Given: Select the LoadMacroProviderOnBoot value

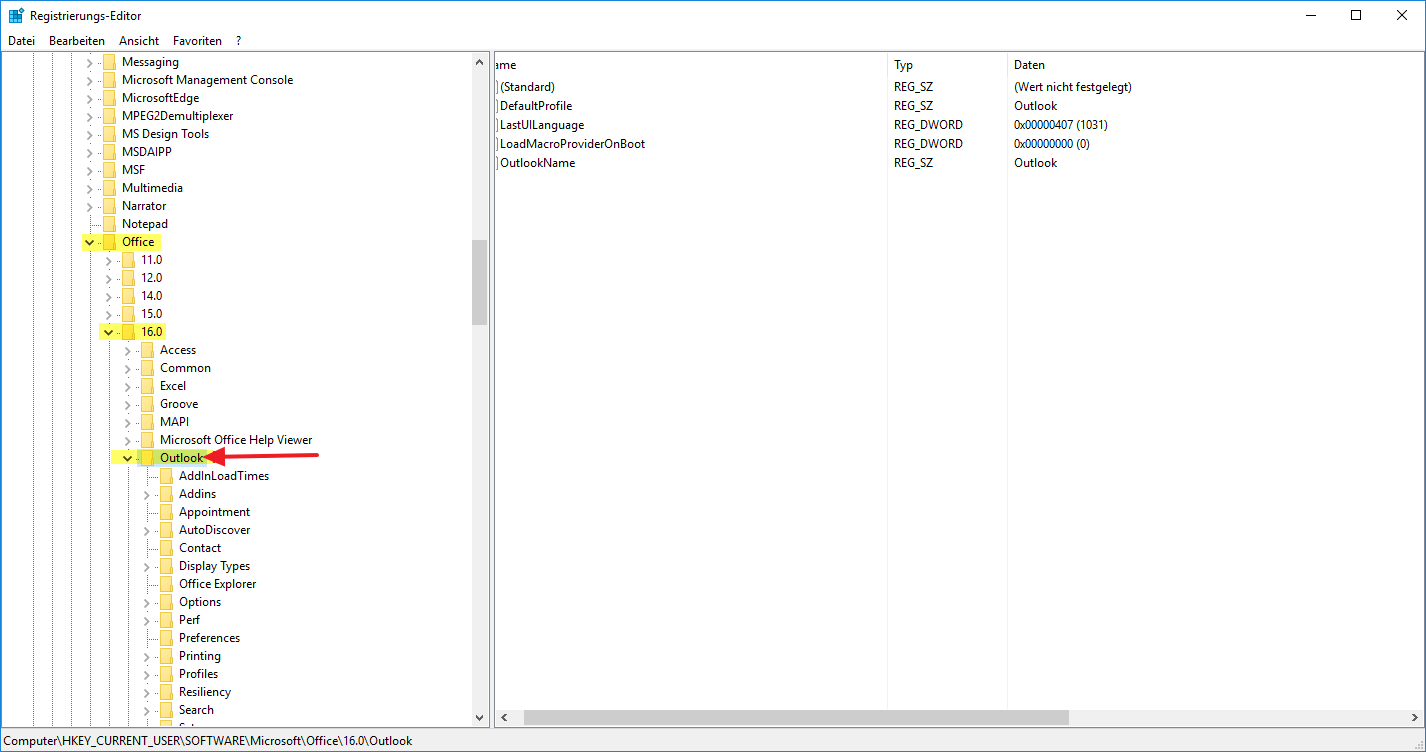Looking at the screenshot, I should coord(572,144).
